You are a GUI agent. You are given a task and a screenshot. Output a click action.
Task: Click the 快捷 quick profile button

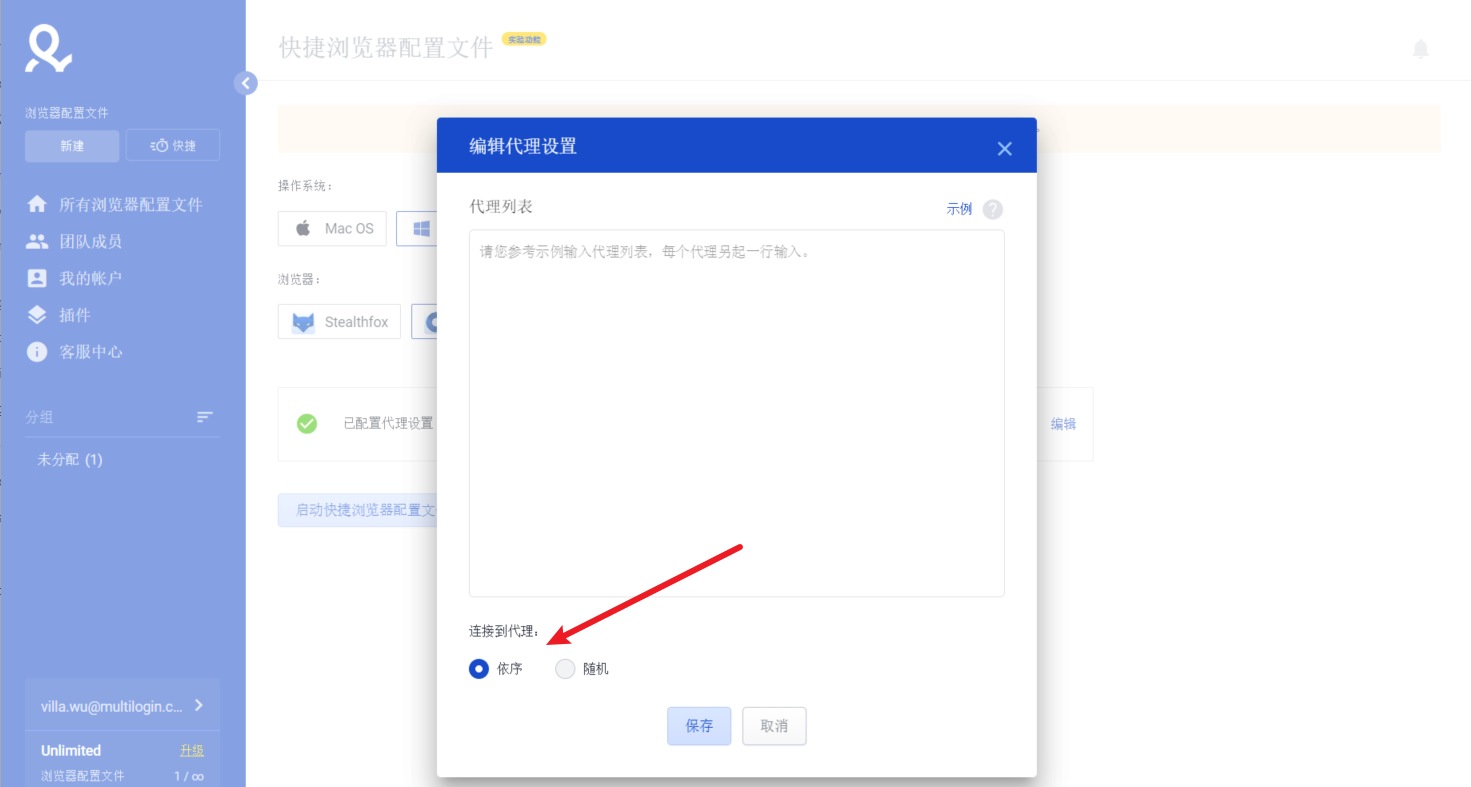coord(173,146)
